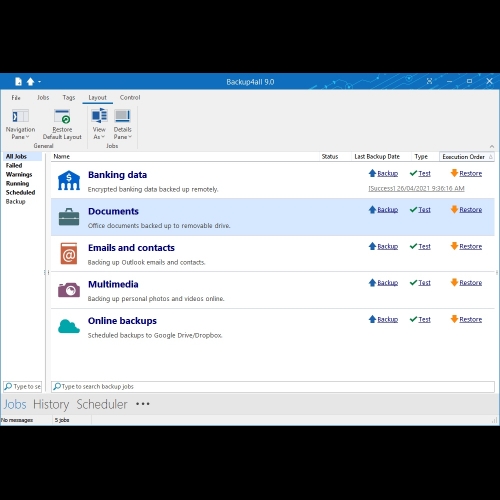Select Scheduled filter in navigation pane
500x500 pixels.
(x=20, y=192)
